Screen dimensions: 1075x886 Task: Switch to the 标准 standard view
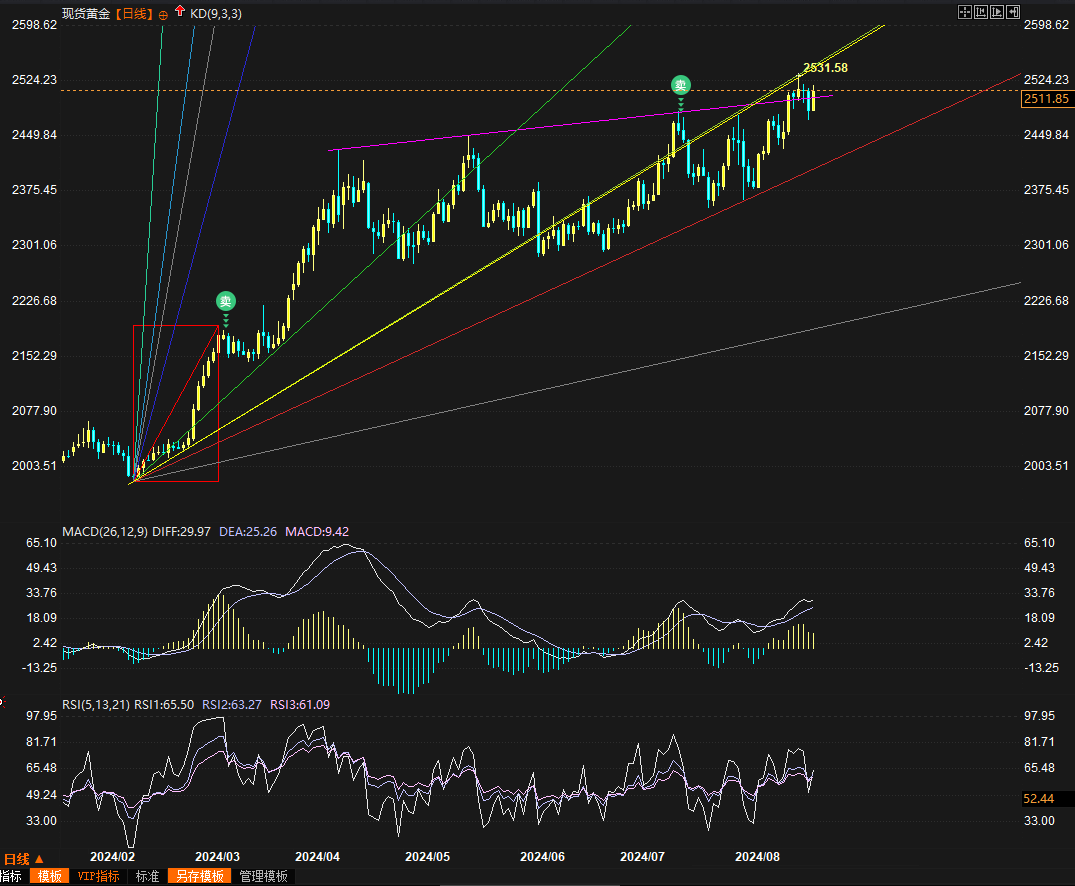click(x=147, y=876)
